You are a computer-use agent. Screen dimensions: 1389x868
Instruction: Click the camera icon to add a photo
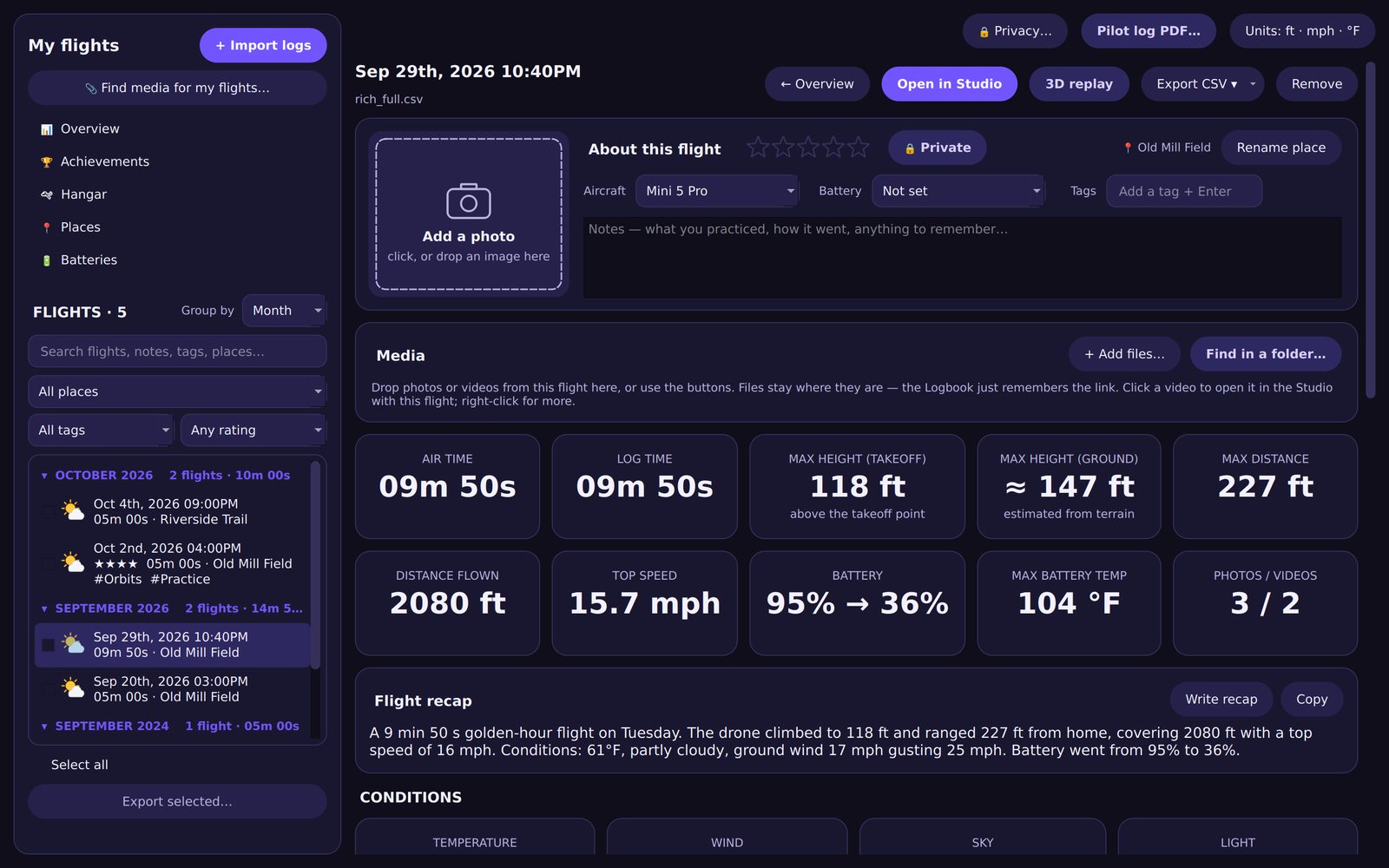(x=469, y=201)
